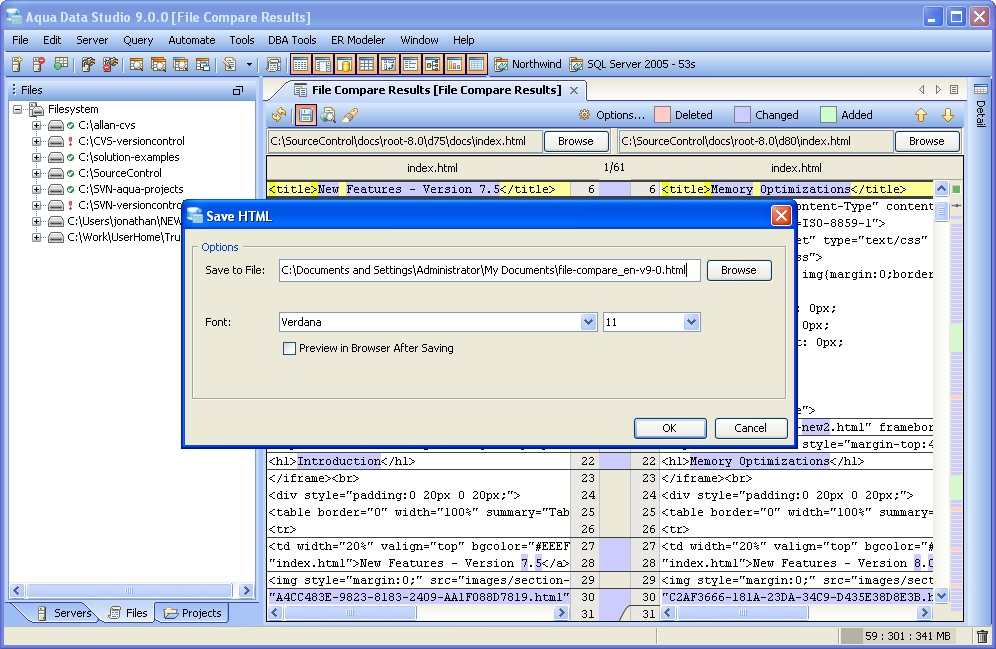Click the calculator-style toolbar icon
This screenshot has height=649, width=996.
click(x=274, y=64)
